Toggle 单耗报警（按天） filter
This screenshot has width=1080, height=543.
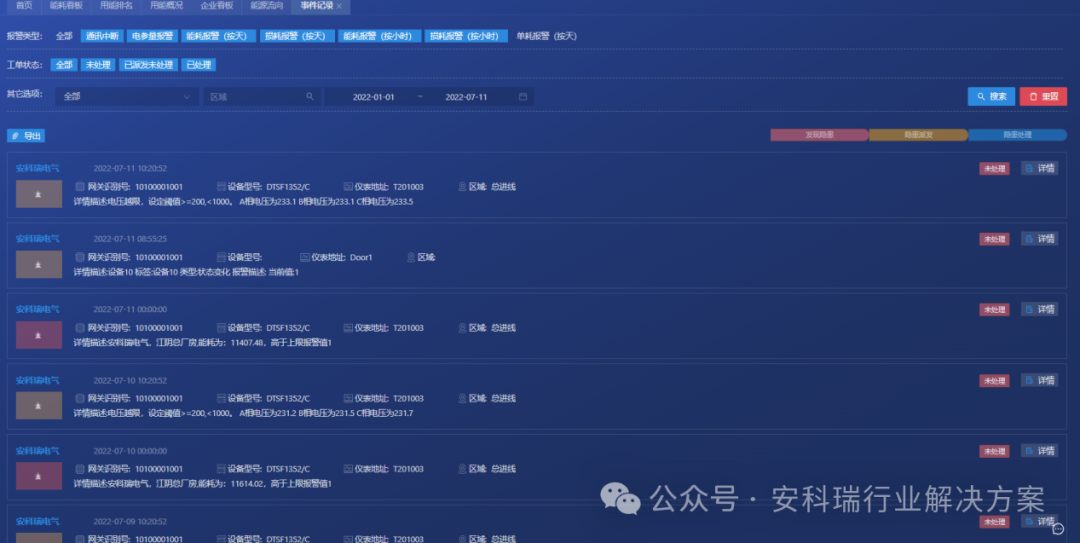(x=546, y=36)
